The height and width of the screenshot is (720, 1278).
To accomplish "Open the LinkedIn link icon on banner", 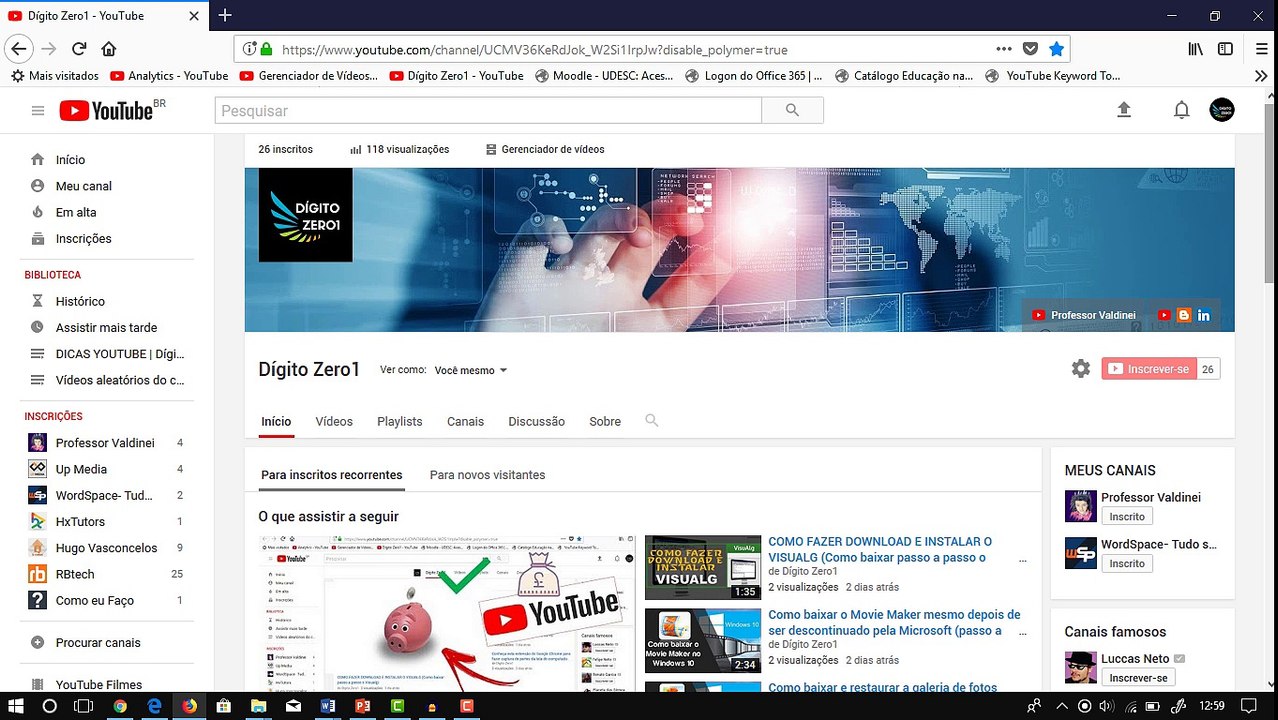I will (x=1204, y=315).
